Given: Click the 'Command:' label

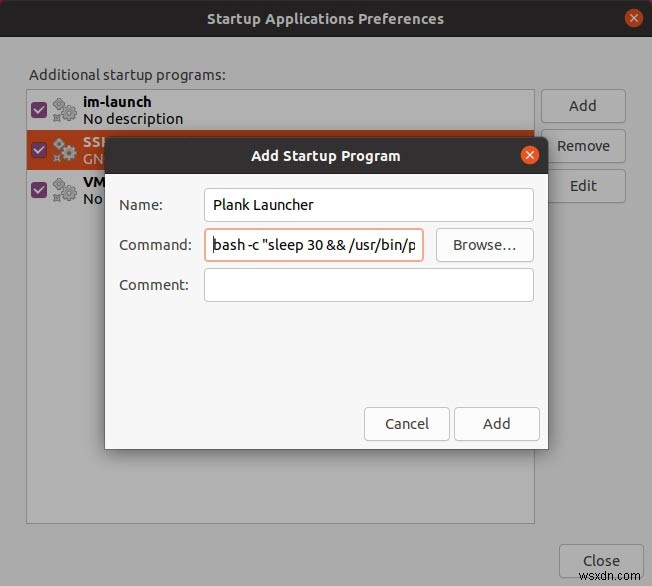Looking at the screenshot, I should [x=155, y=245].
